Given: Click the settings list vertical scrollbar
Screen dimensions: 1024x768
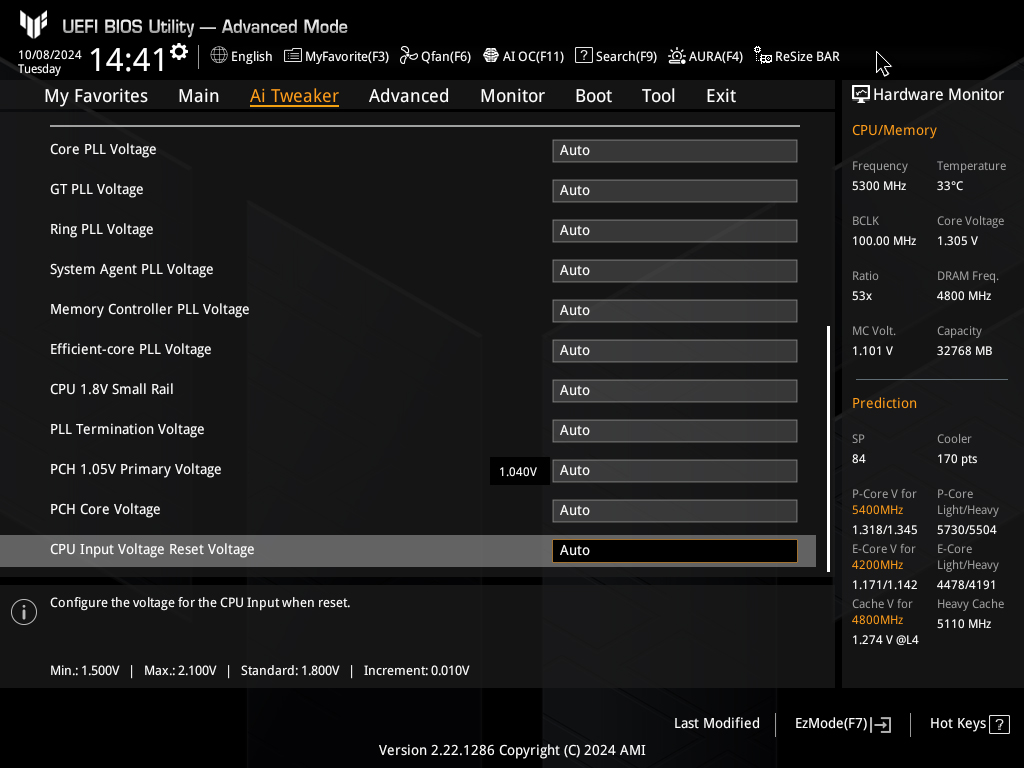Looking at the screenshot, I should tap(828, 449).
